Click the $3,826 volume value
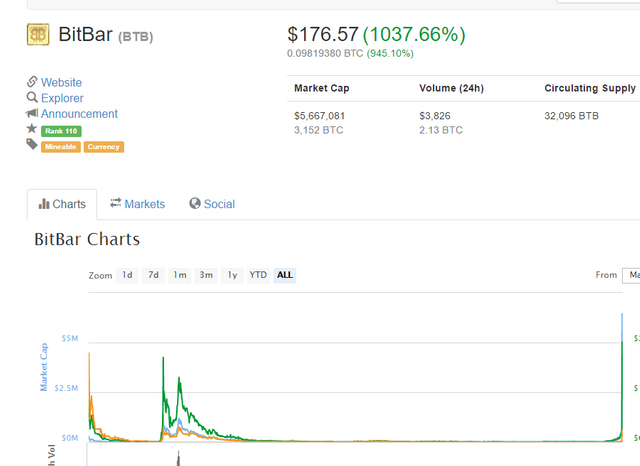 [435, 116]
